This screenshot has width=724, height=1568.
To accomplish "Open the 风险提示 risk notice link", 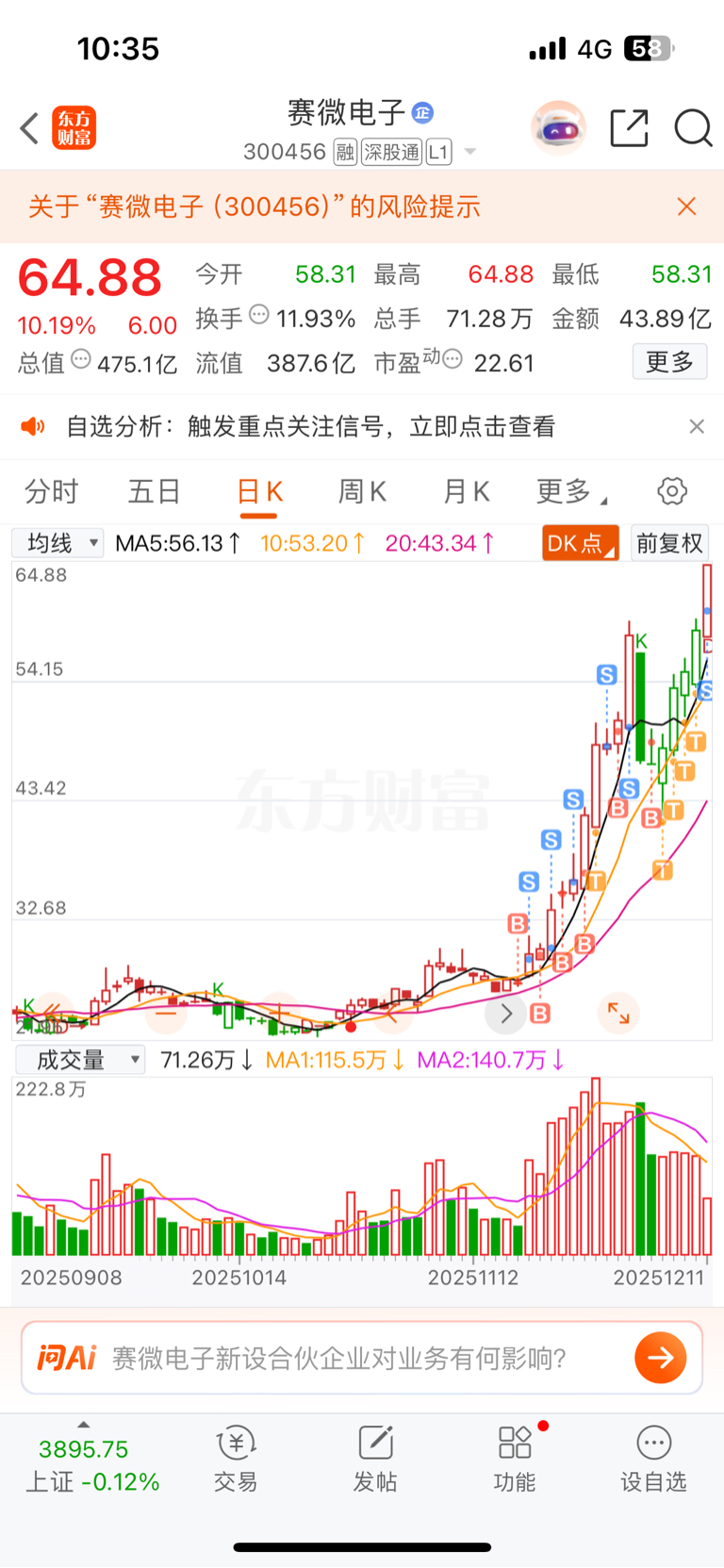I will [x=255, y=206].
